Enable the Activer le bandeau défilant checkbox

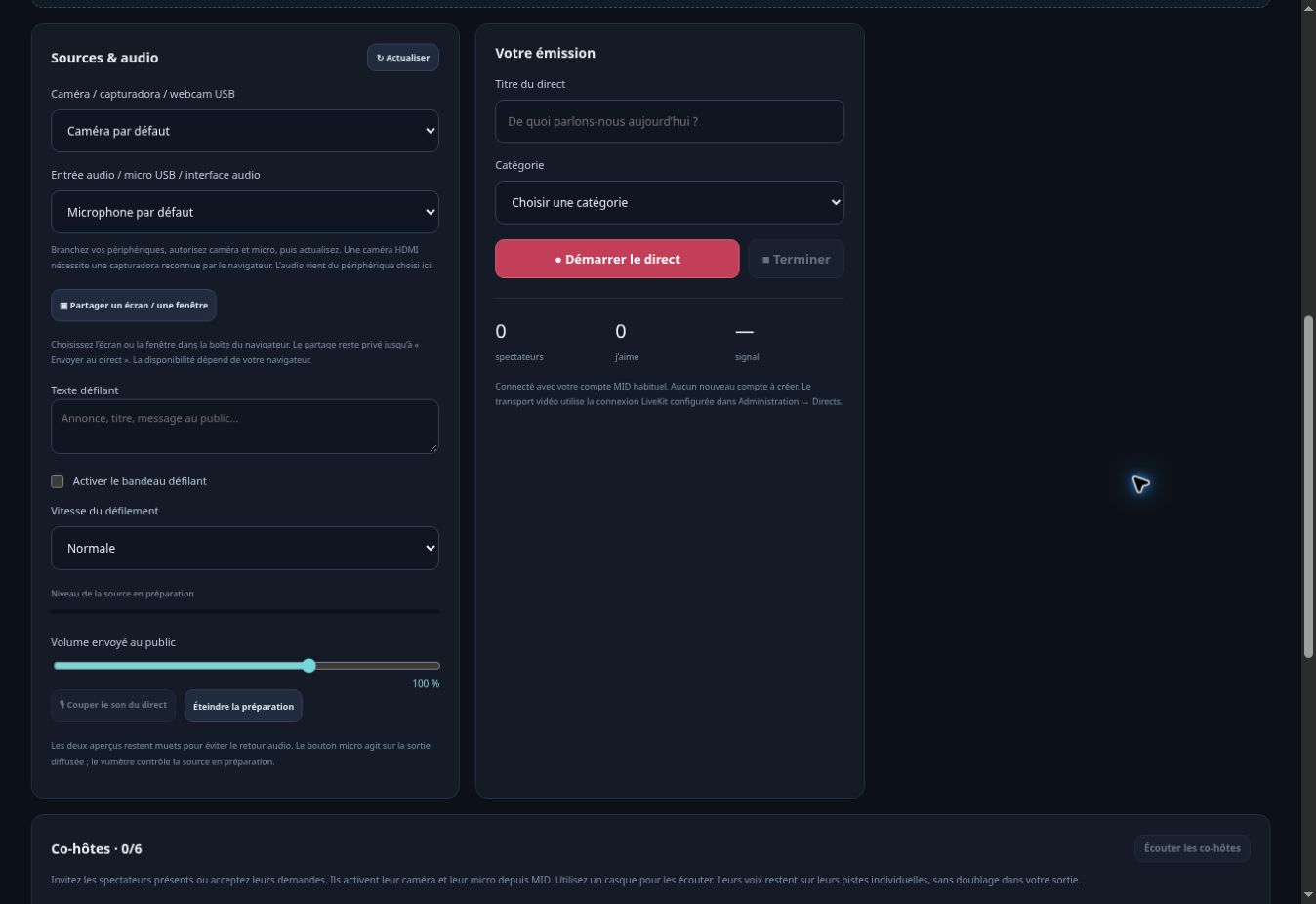click(x=58, y=481)
